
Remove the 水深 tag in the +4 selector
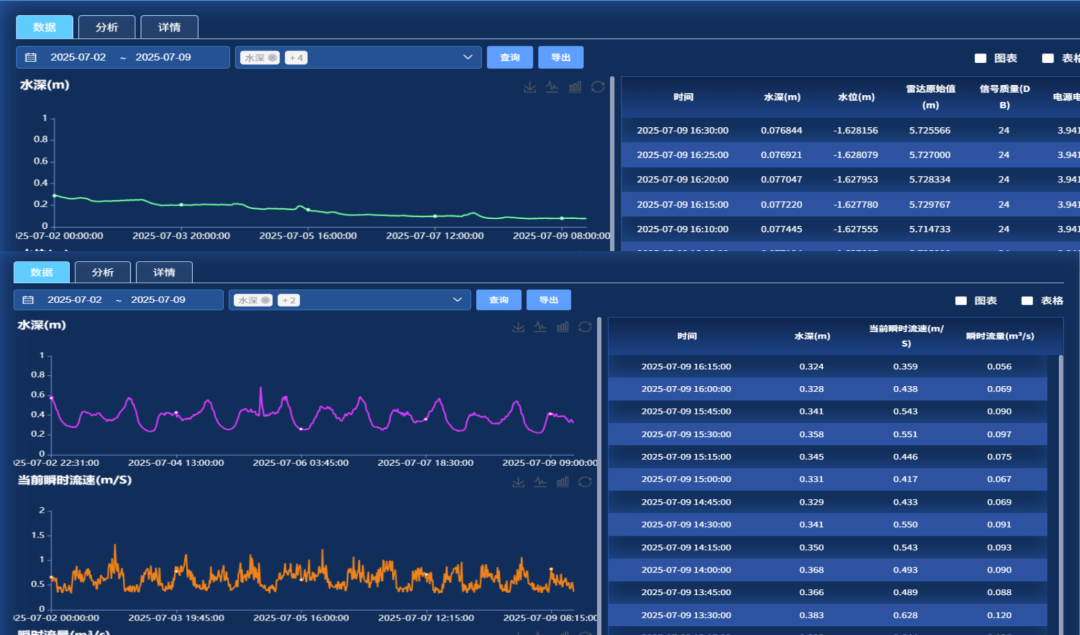coord(272,58)
